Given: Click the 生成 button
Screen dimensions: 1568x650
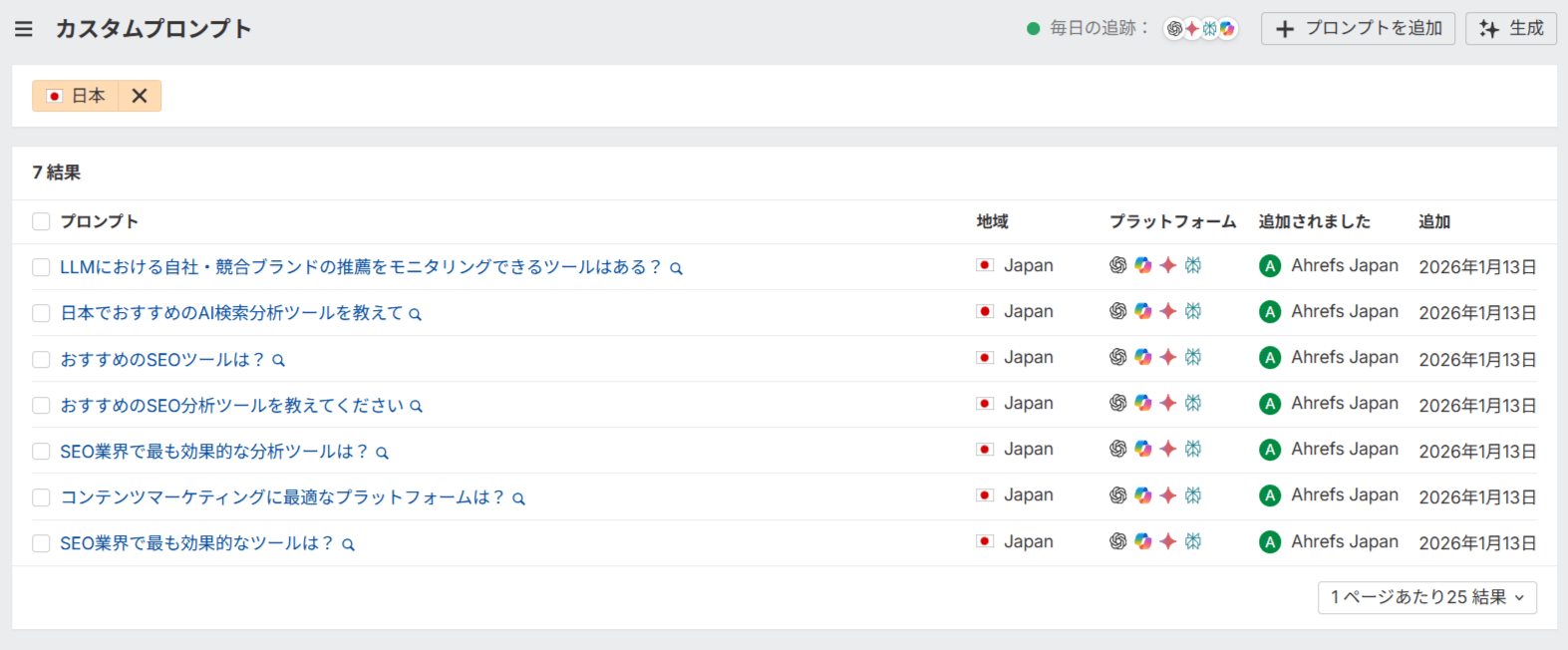Looking at the screenshot, I should [x=1511, y=29].
